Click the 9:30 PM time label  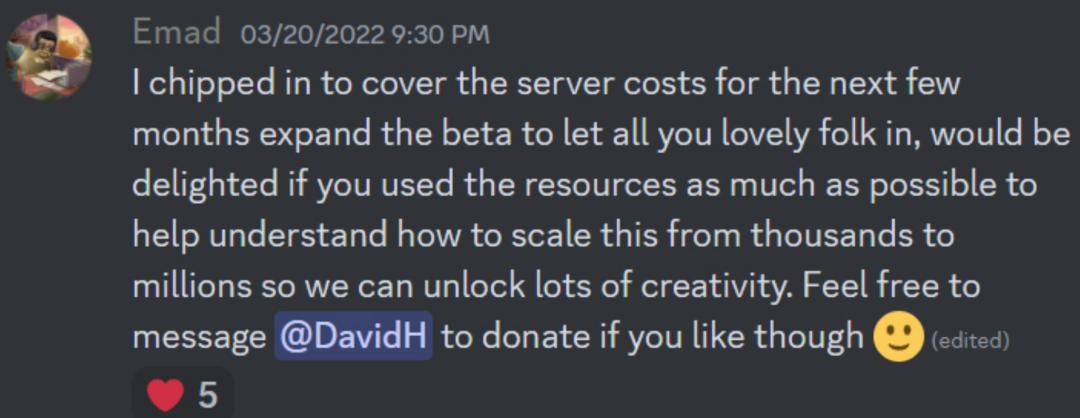pos(440,35)
